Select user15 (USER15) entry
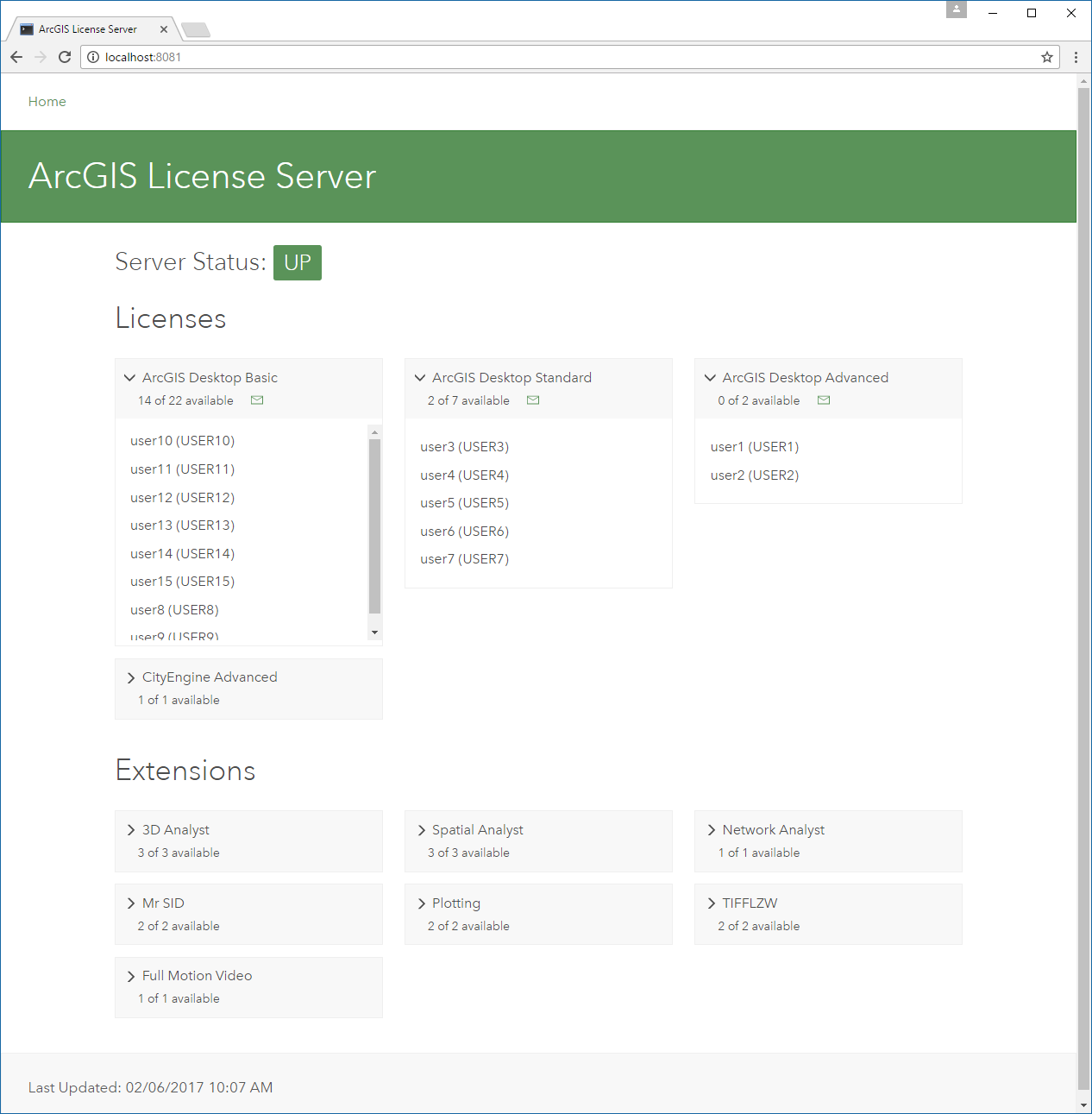Screen dimensions: 1092x1114 click(183, 582)
